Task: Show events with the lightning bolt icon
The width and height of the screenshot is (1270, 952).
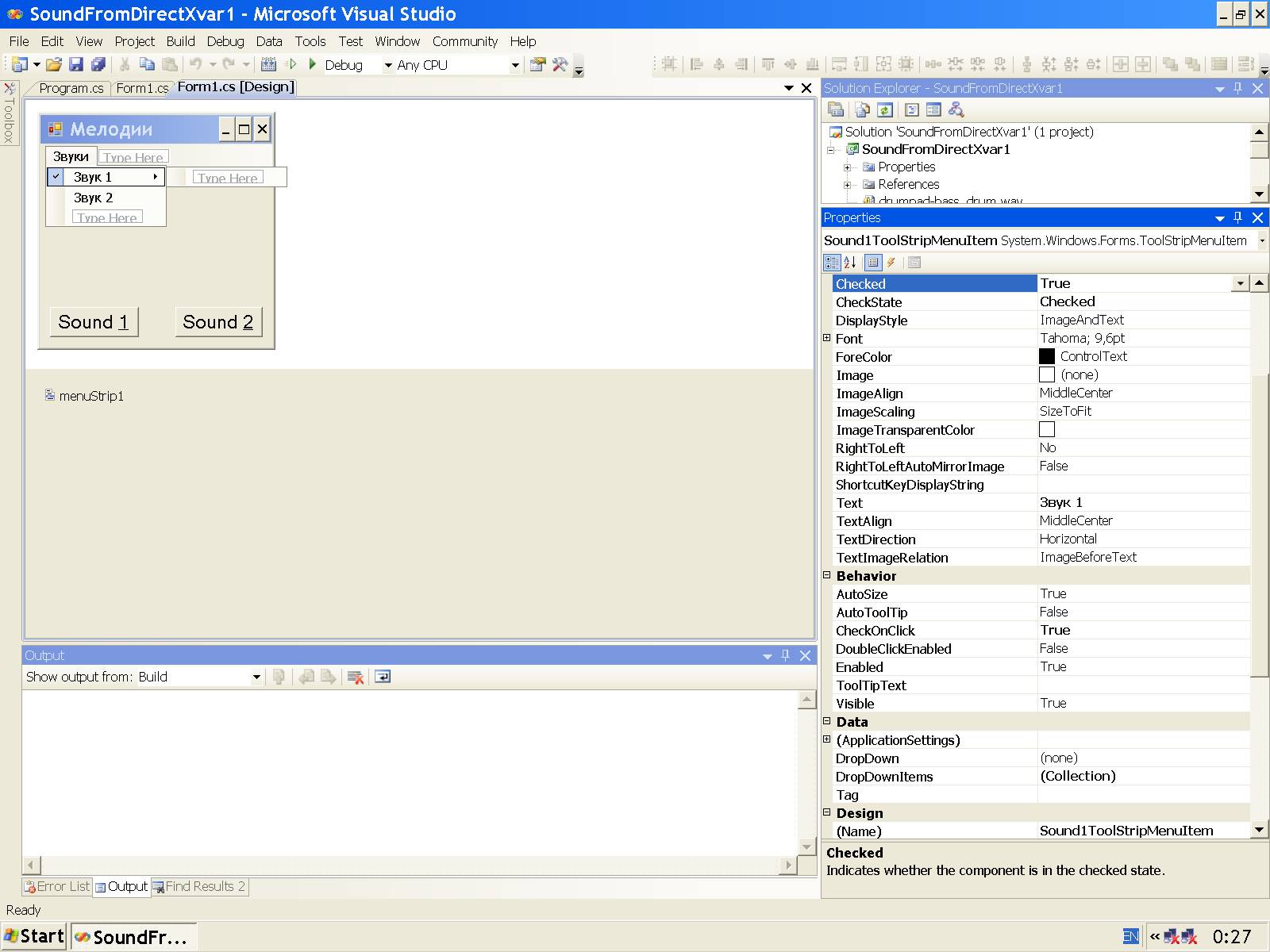Action: click(x=891, y=263)
